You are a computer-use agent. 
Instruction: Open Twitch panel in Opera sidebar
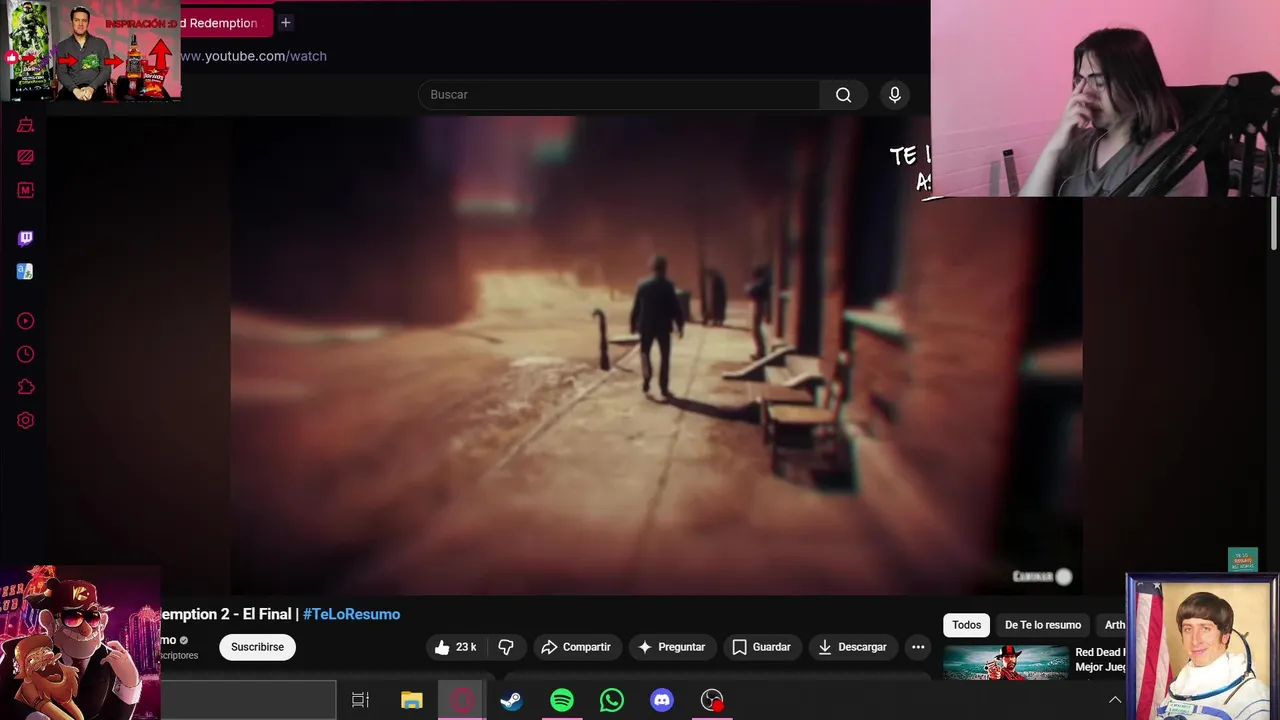(26, 238)
